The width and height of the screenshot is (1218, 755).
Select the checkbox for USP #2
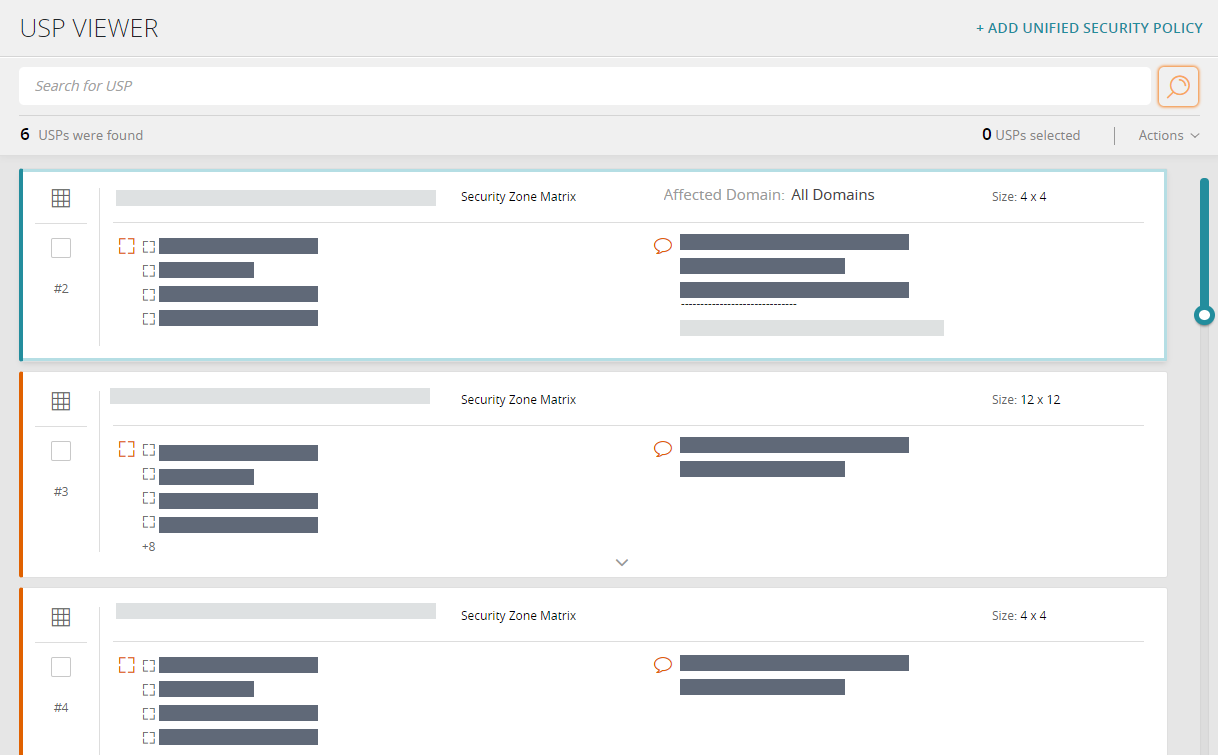(x=61, y=248)
